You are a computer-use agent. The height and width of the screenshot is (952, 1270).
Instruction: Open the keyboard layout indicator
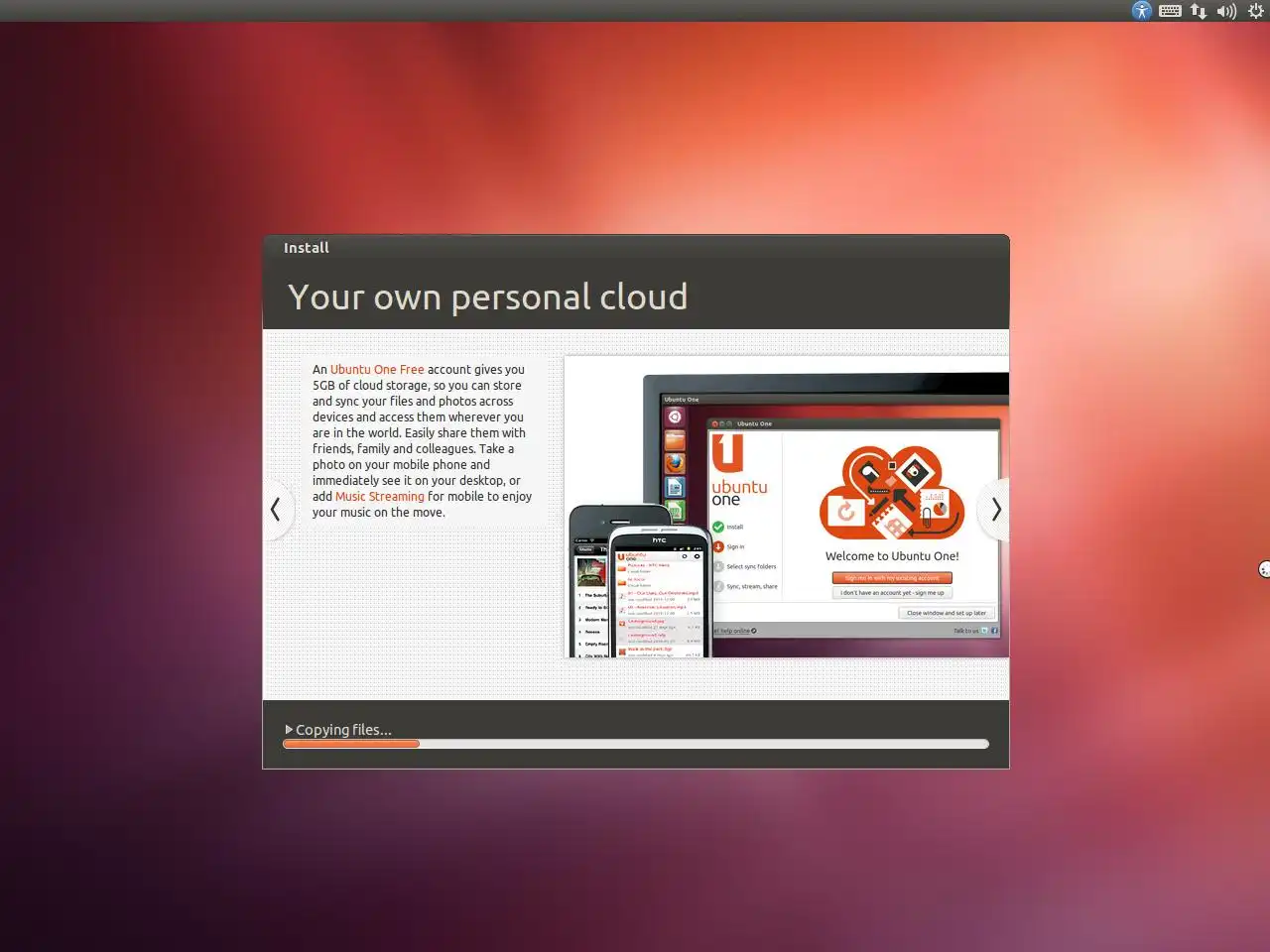pyautogui.click(x=1170, y=11)
